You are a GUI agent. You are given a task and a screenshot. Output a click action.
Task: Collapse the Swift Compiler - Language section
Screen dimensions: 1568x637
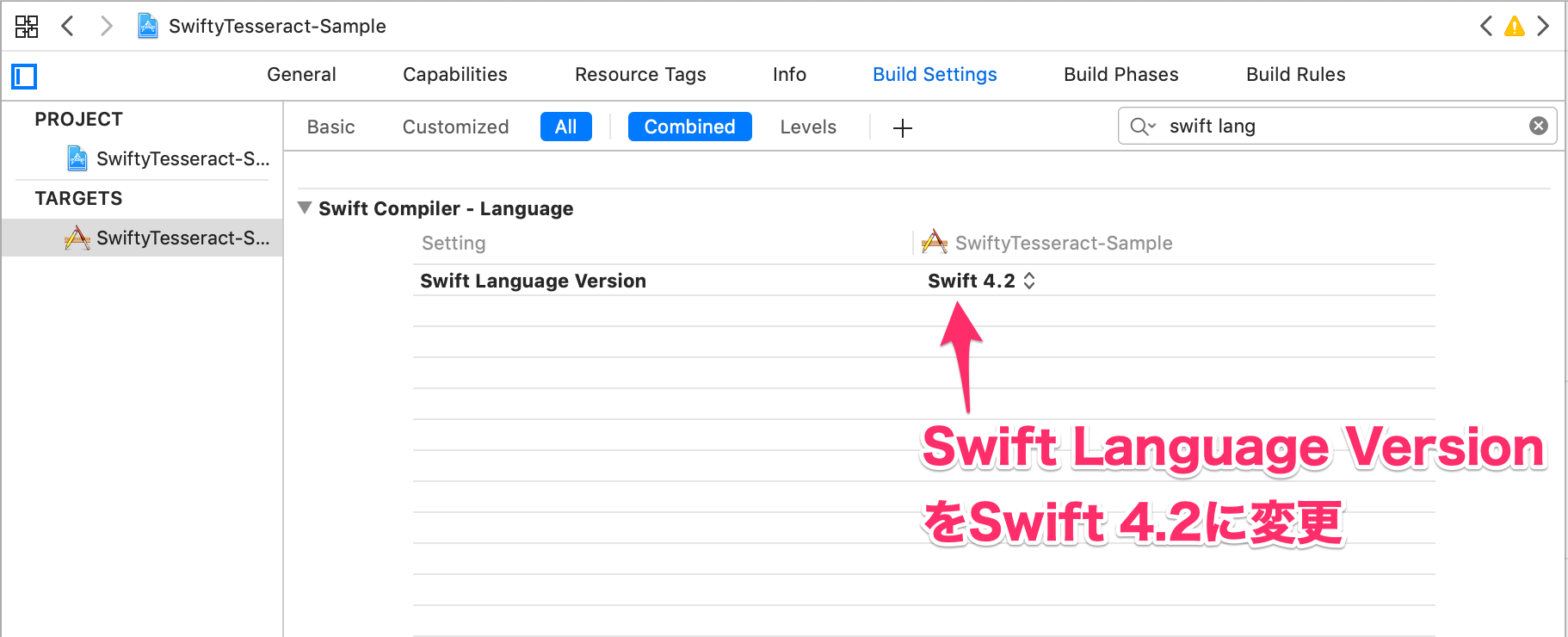pos(305,207)
